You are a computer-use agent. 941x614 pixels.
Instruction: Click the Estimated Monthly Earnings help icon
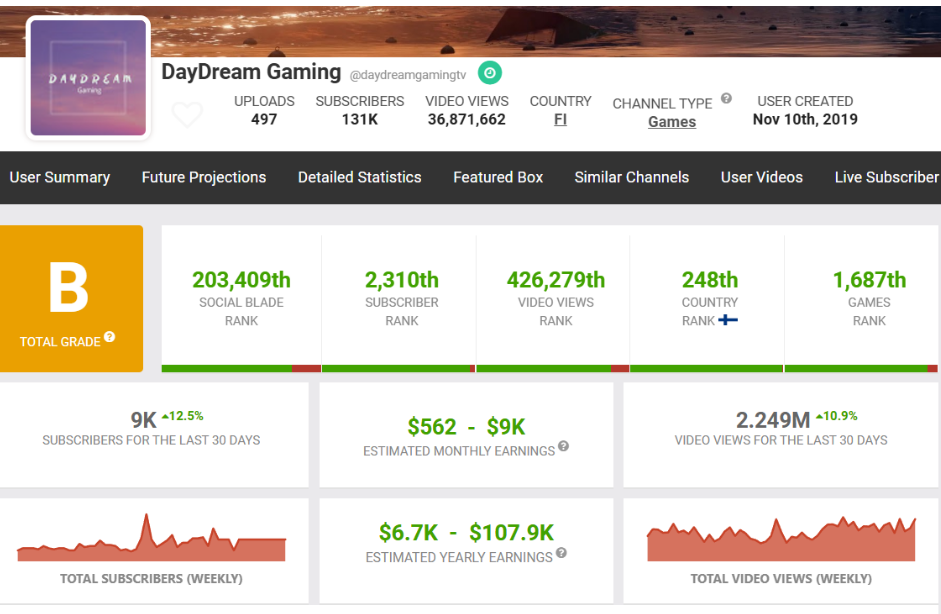[564, 447]
